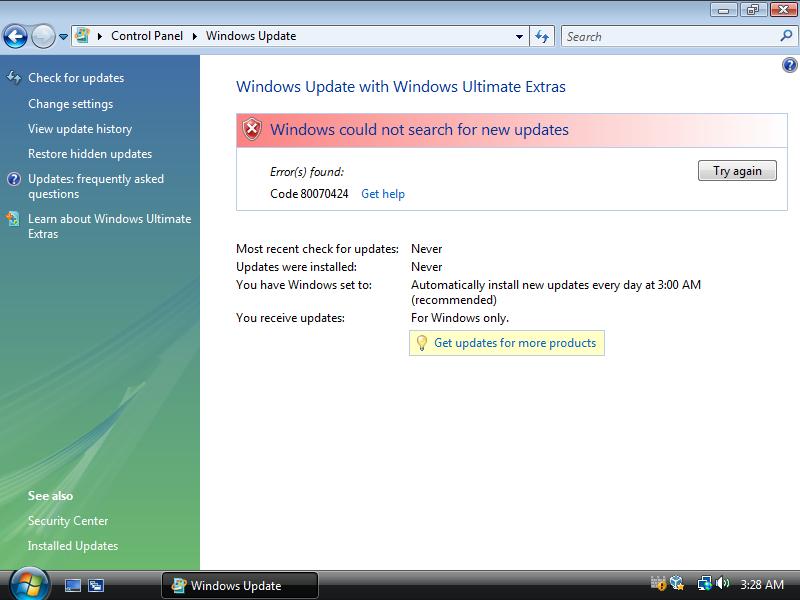Open Get updates for more products

(x=515, y=343)
